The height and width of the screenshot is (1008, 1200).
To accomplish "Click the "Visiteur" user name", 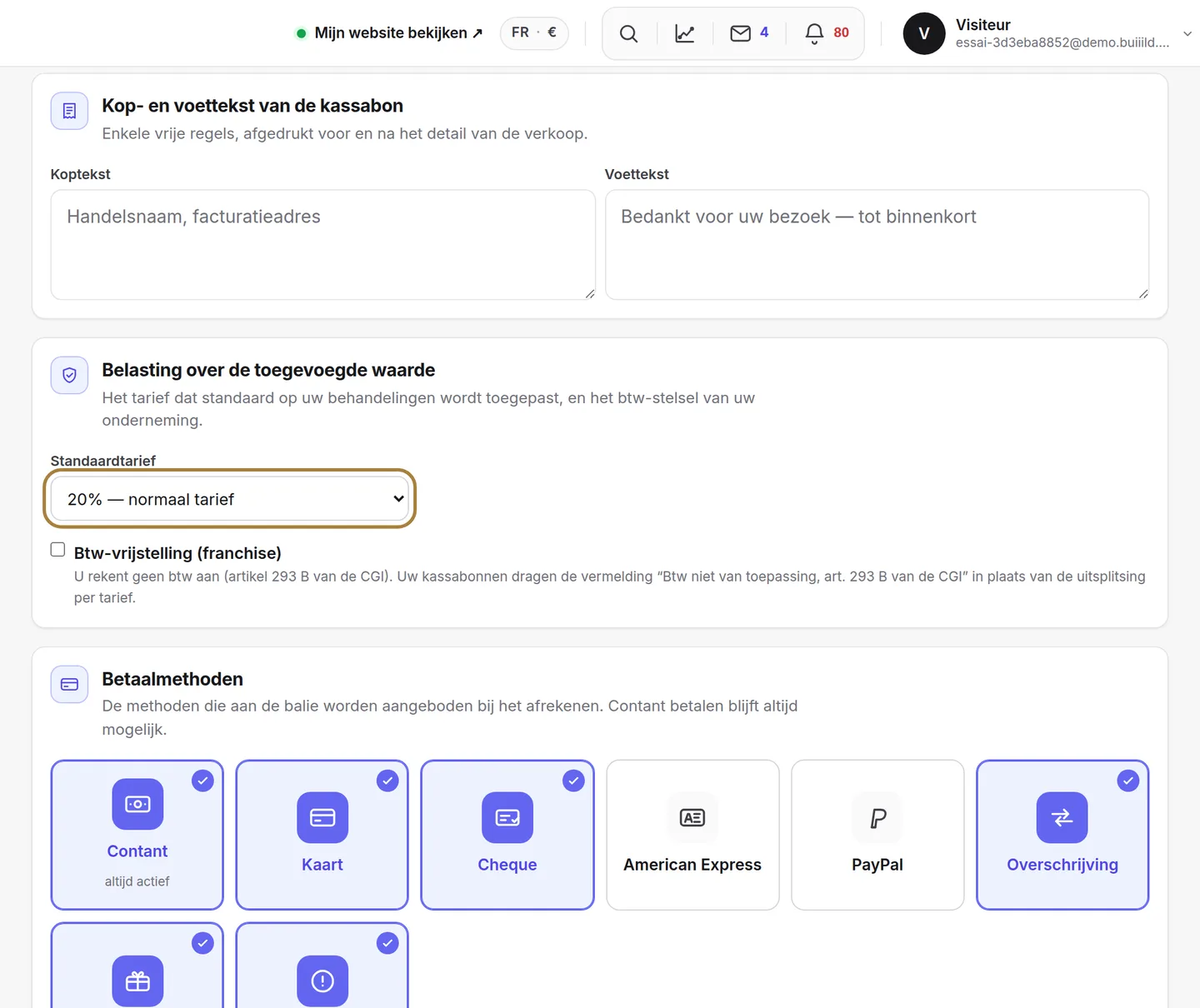I will click(983, 25).
